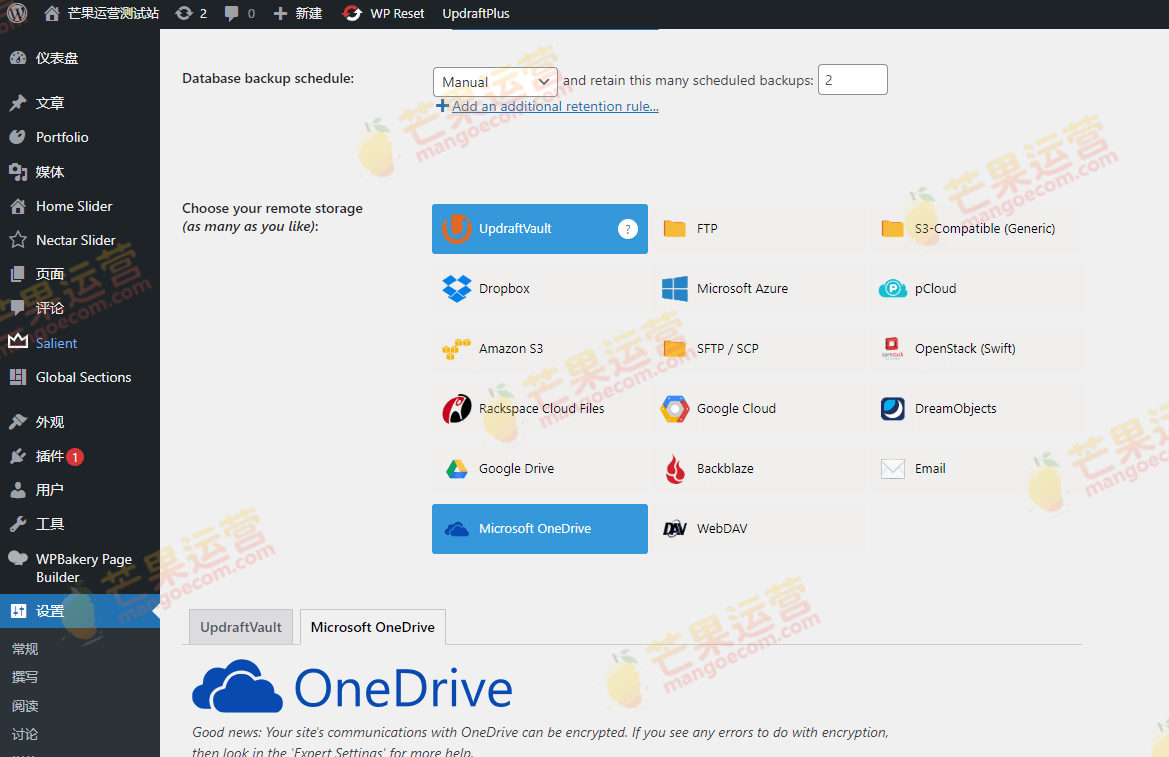This screenshot has height=757, width=1169.
Task: Deselect the UpdraftVault storage option
Action: [540, 229]
